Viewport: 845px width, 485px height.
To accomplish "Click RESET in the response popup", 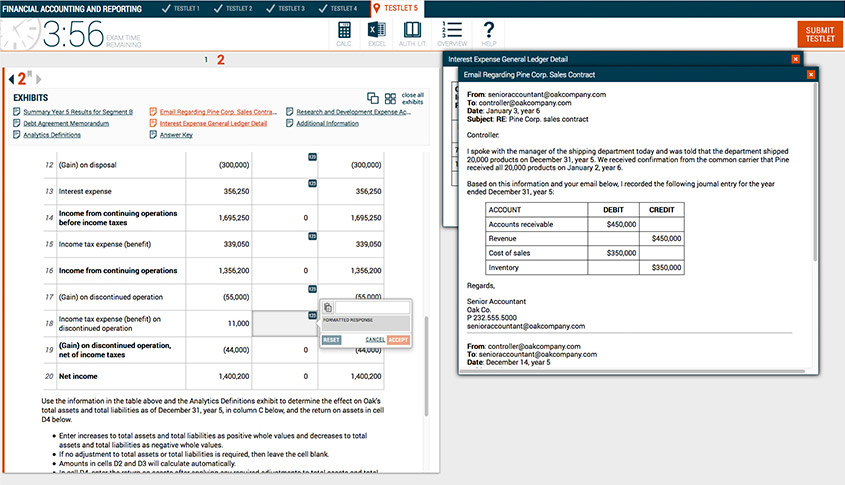I will [x=331, y=340].
